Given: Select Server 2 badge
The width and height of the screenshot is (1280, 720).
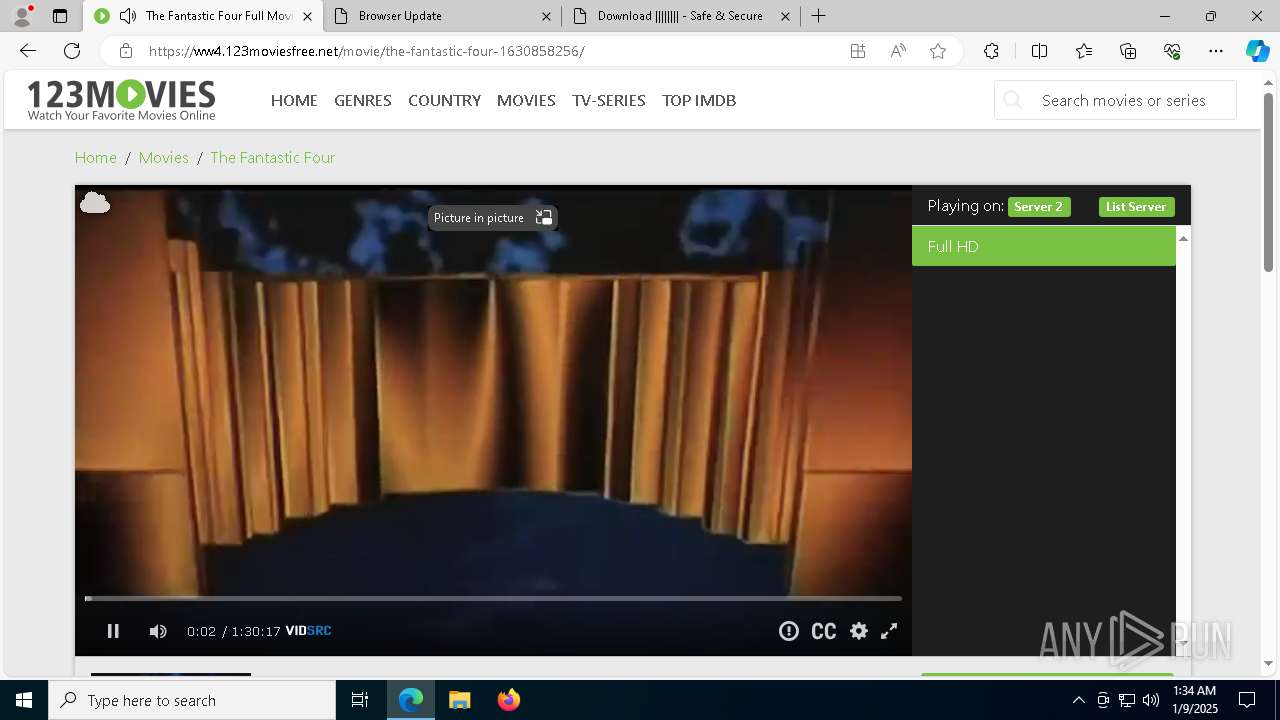Looking at the screenshot, I should tap(1039, 207).
